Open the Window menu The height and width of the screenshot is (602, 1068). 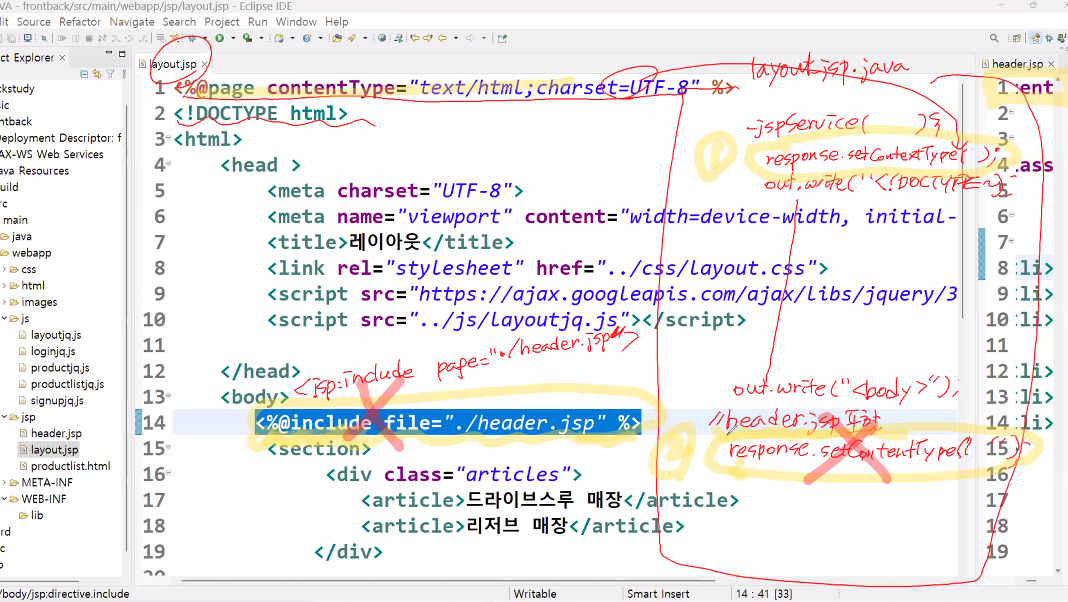(x=296, y=22)
